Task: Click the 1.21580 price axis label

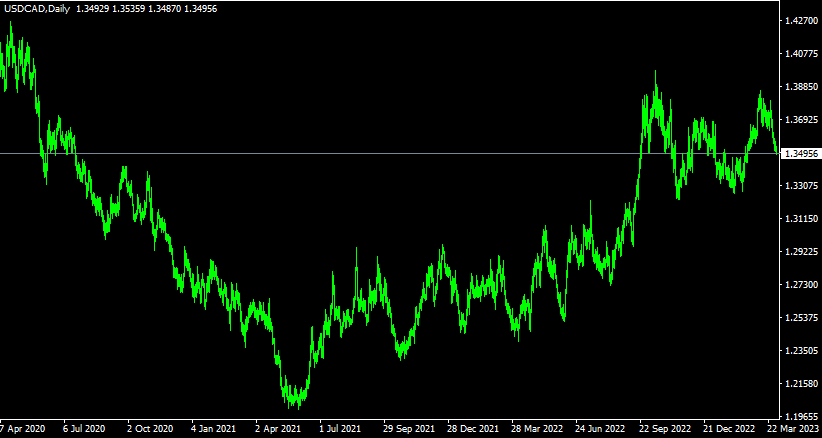Action: (800, 384)
